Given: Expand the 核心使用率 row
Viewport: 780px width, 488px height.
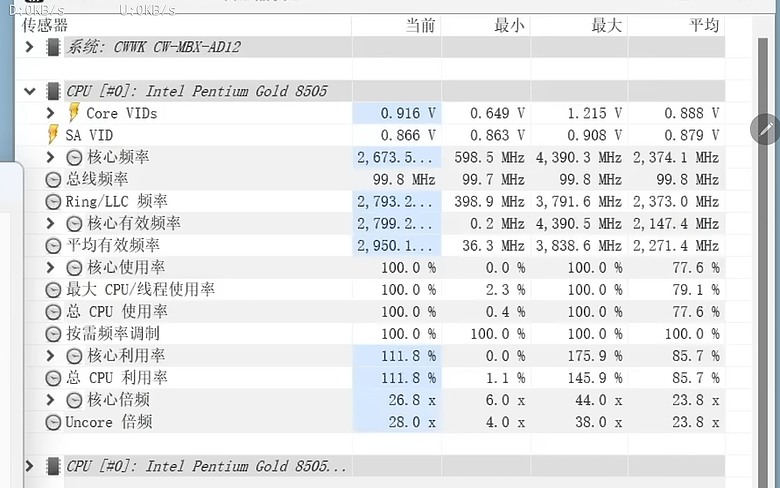Looking at the screenshot, I should [50, 268].
